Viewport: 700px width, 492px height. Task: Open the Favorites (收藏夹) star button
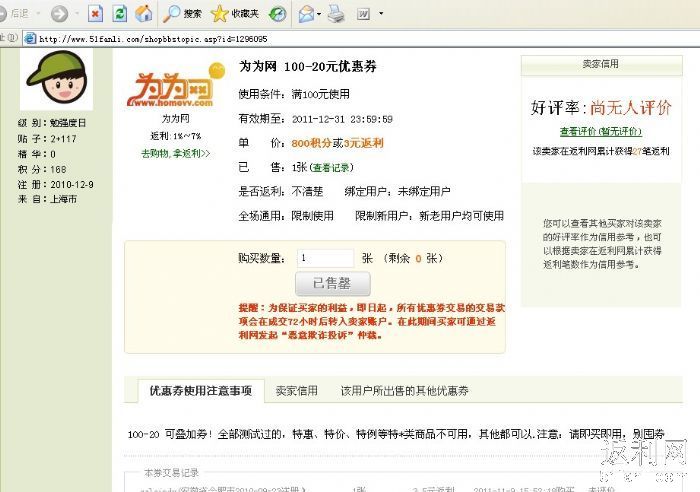click(x=234, y=13)
